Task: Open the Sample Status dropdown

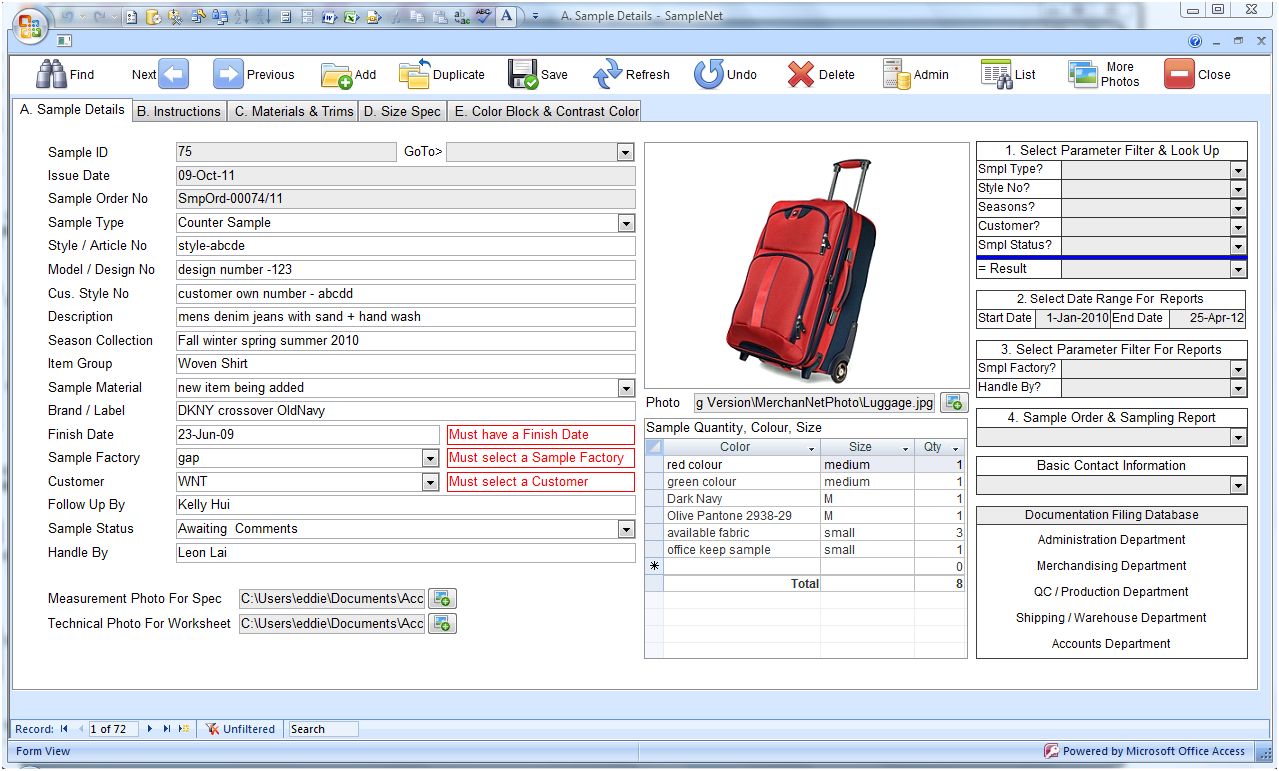Action: pyautogui.click(x=626, y=529)
